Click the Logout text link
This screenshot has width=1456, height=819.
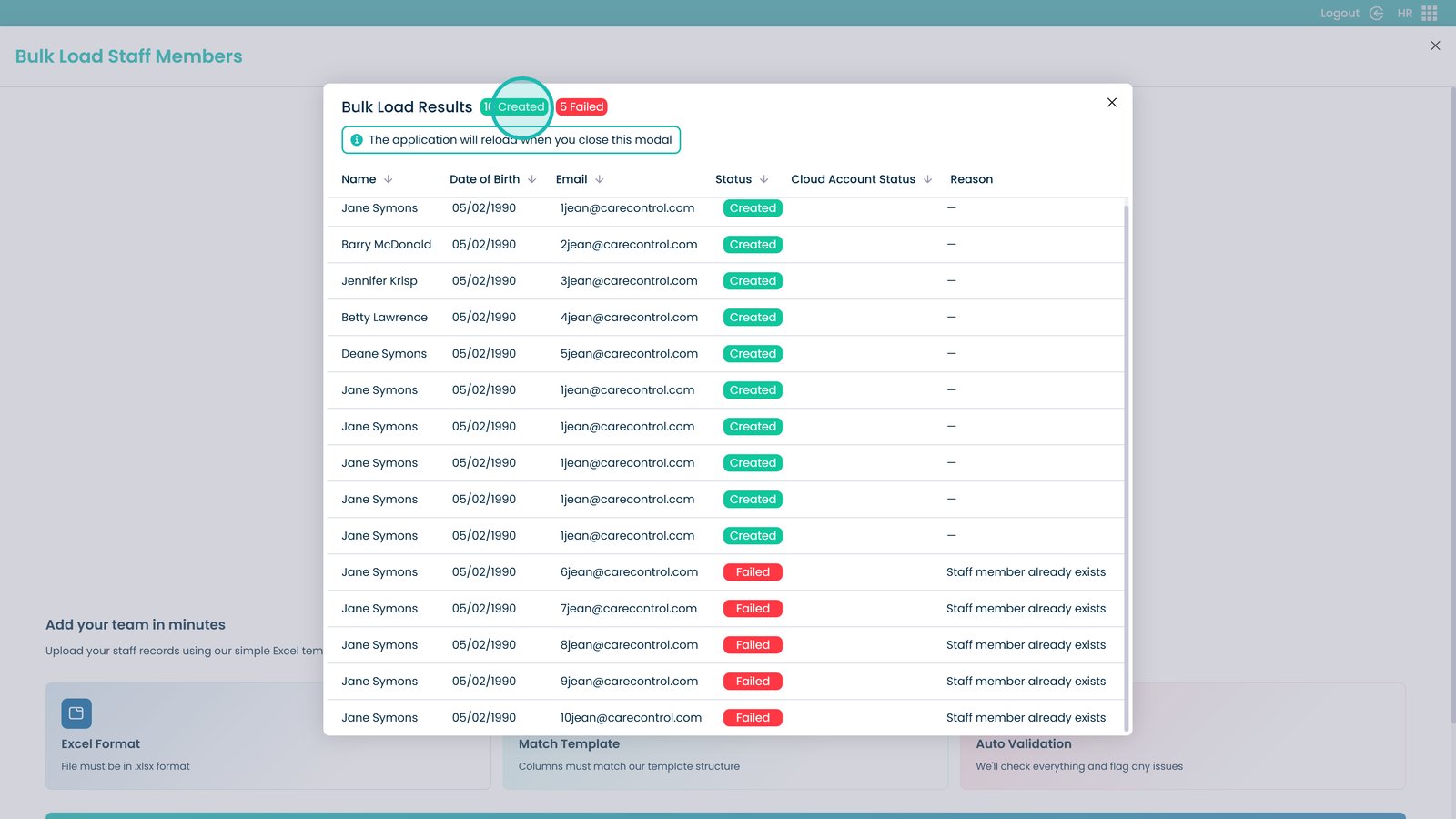[x=1339, y=14]
